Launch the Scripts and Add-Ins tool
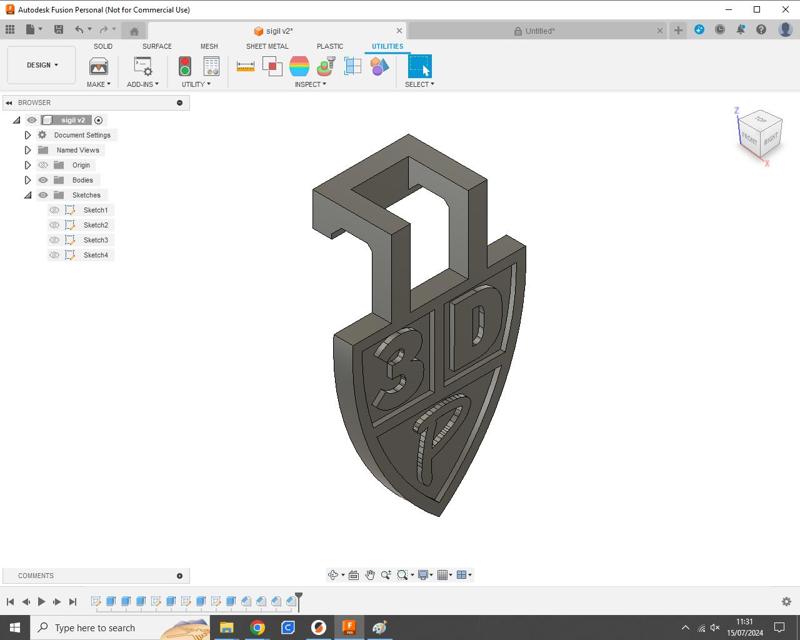Screen dimensions: 800x640 coord(143,67)
